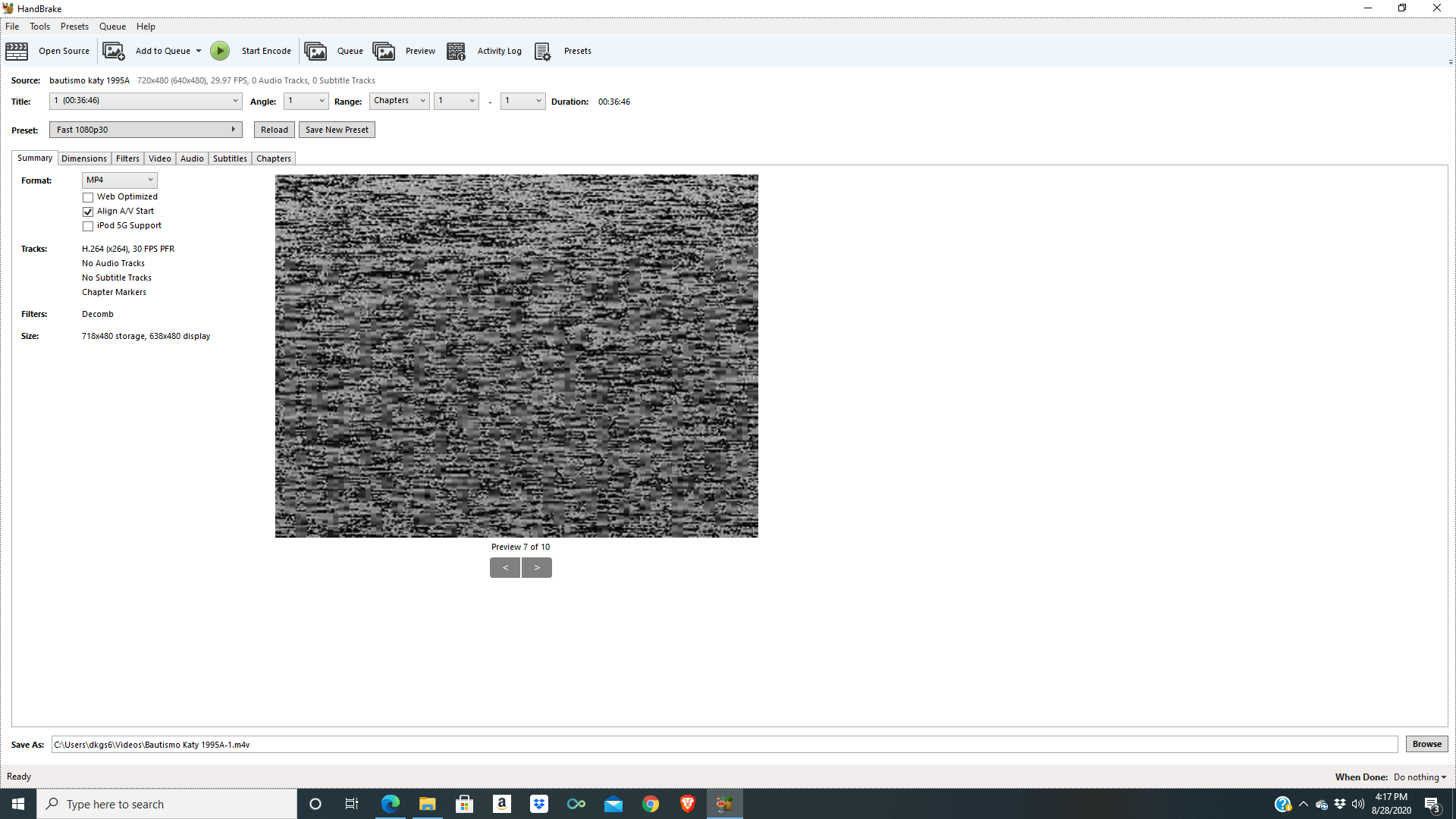Switch to the Filters tab
The height and width of the screenshot is (819, 1456).
pos(127,158)
